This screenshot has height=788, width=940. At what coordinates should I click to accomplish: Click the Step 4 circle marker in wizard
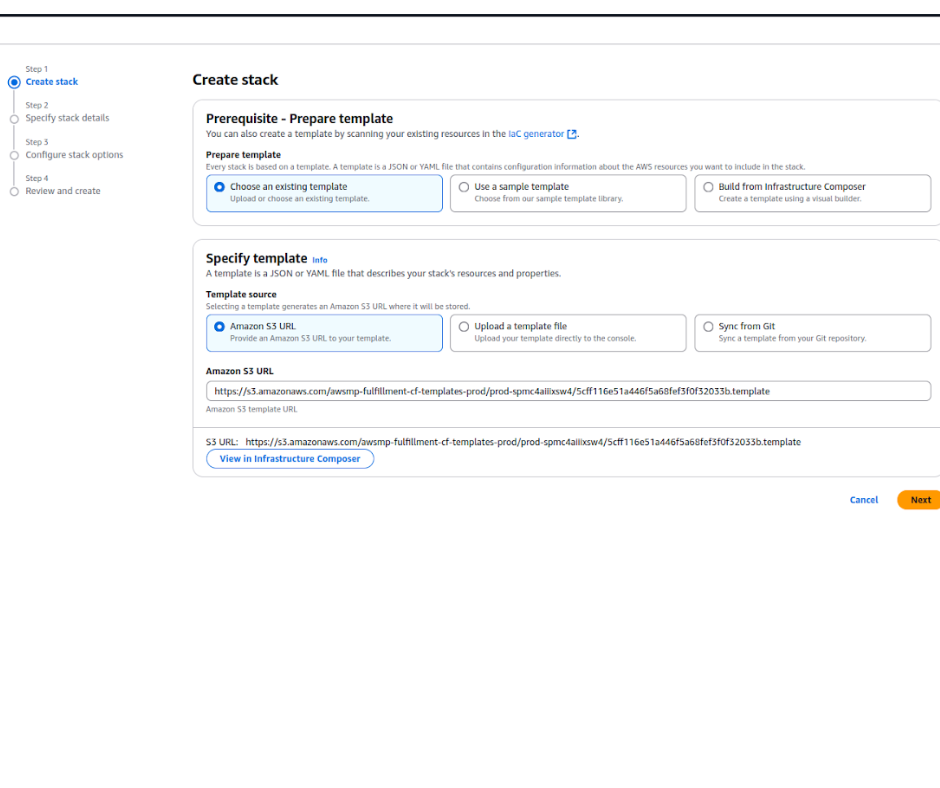coord(14,191)
